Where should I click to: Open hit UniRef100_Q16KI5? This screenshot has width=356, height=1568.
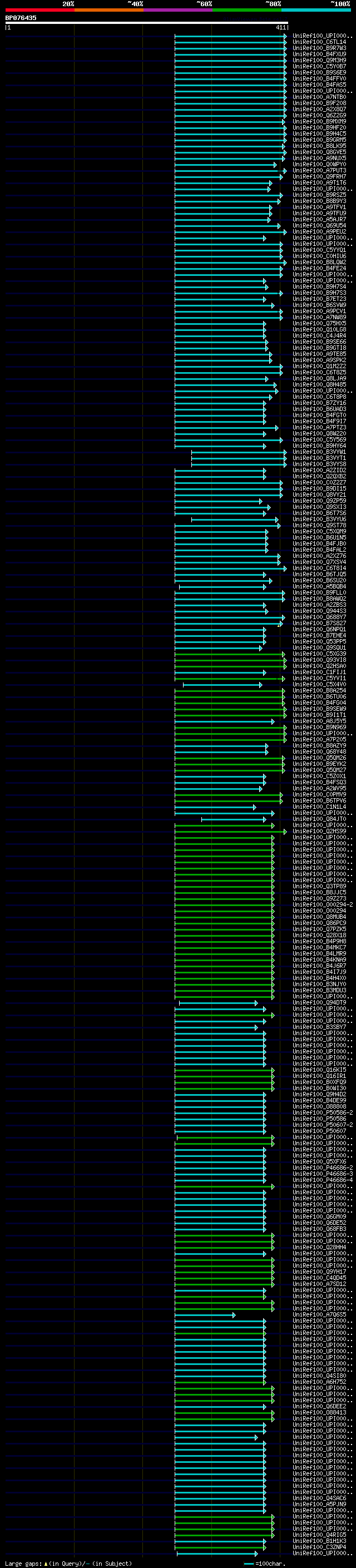click(x=319, y=1070)
